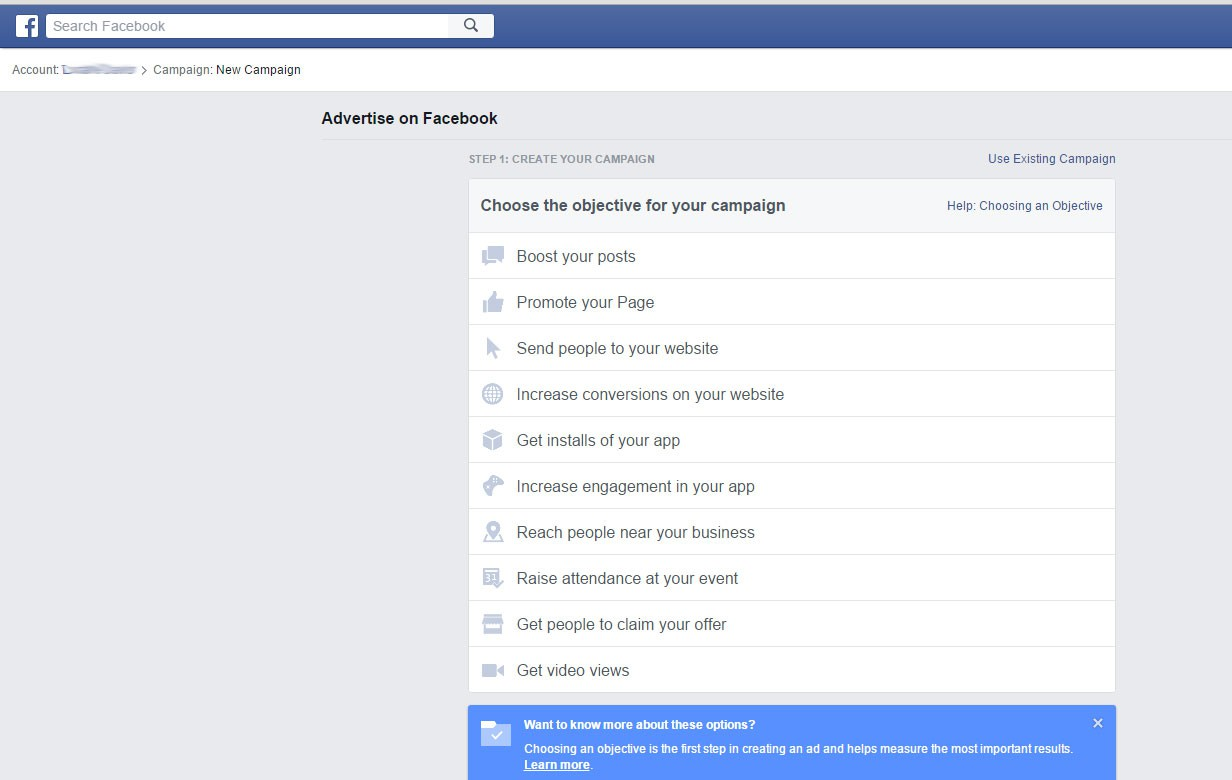Viewport: 1232px width, 780px height.
Task: Select Reach people near your business
Action: click(635, 532)
